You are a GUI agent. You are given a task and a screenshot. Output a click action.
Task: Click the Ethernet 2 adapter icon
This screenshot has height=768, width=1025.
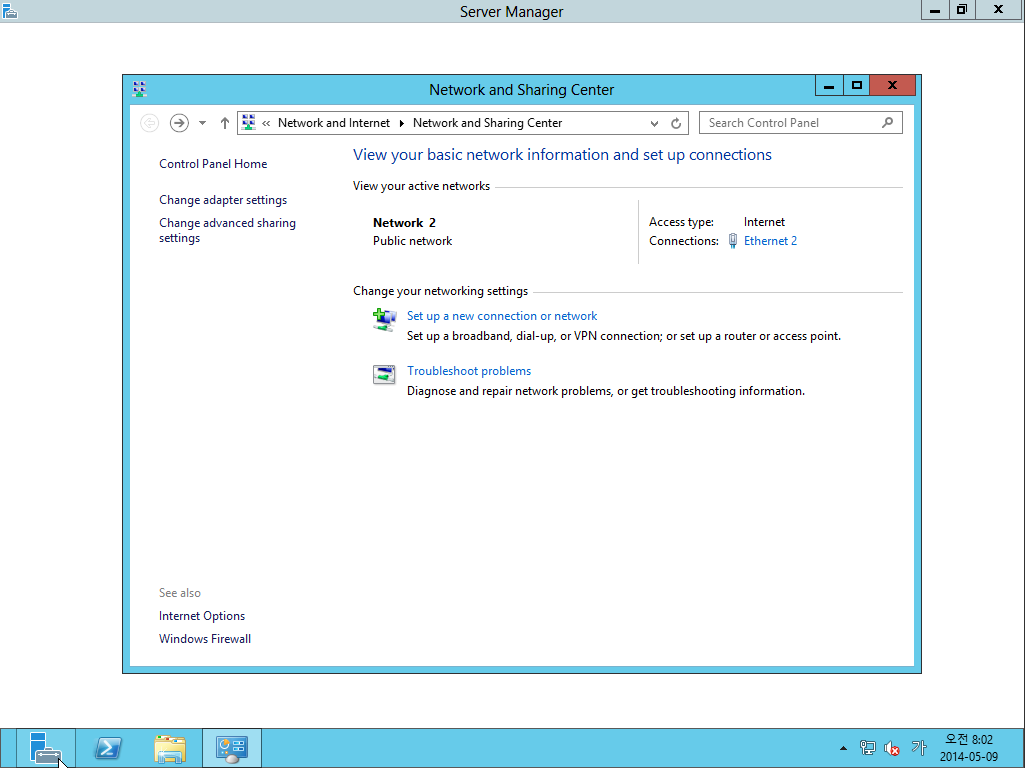click(x=733, y=241)
